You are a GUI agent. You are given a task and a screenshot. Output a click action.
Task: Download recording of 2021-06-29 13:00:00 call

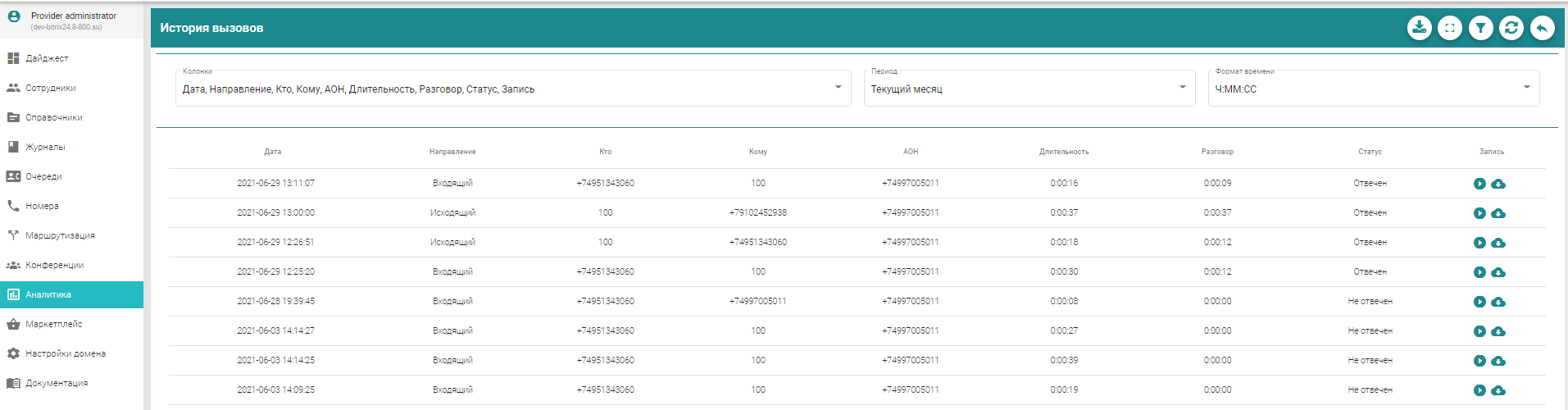click(1498, 213)
